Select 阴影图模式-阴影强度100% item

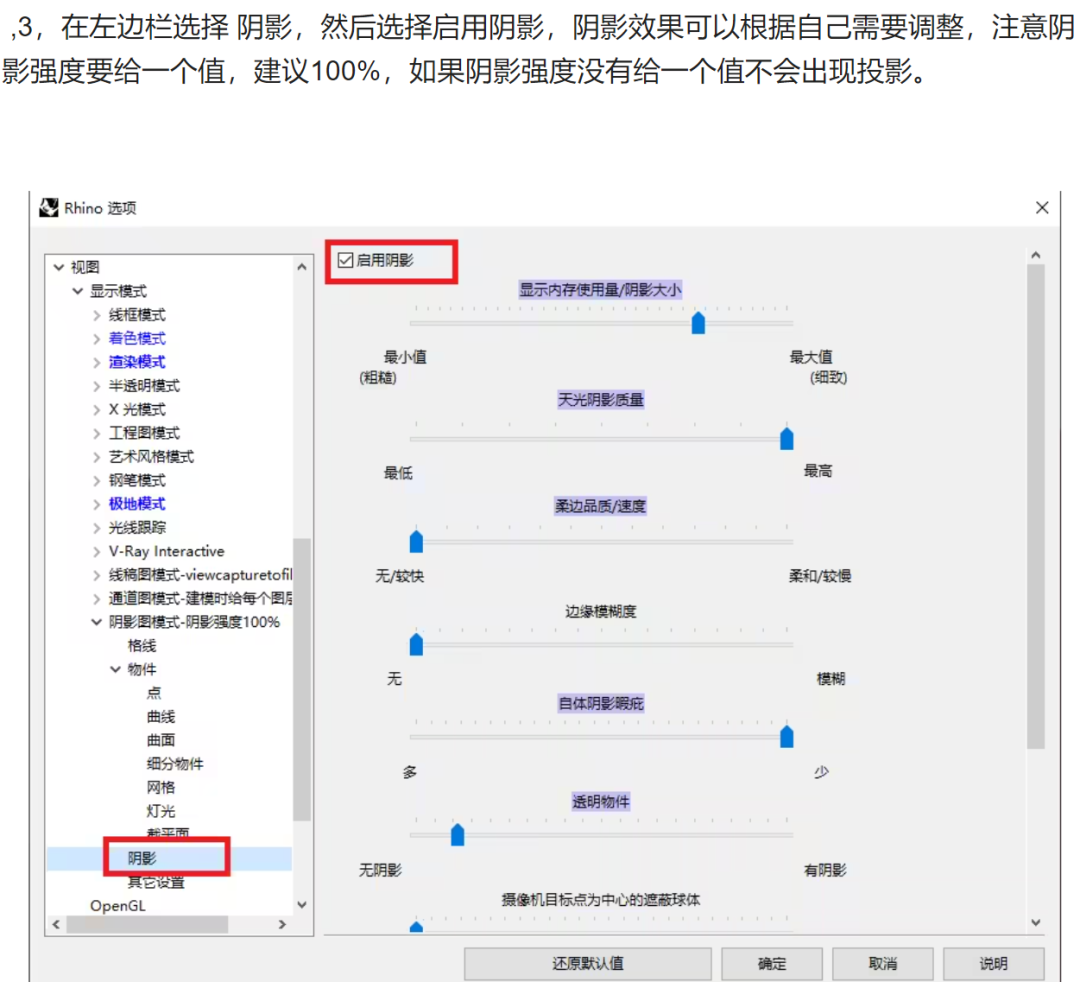pos(194,622)
